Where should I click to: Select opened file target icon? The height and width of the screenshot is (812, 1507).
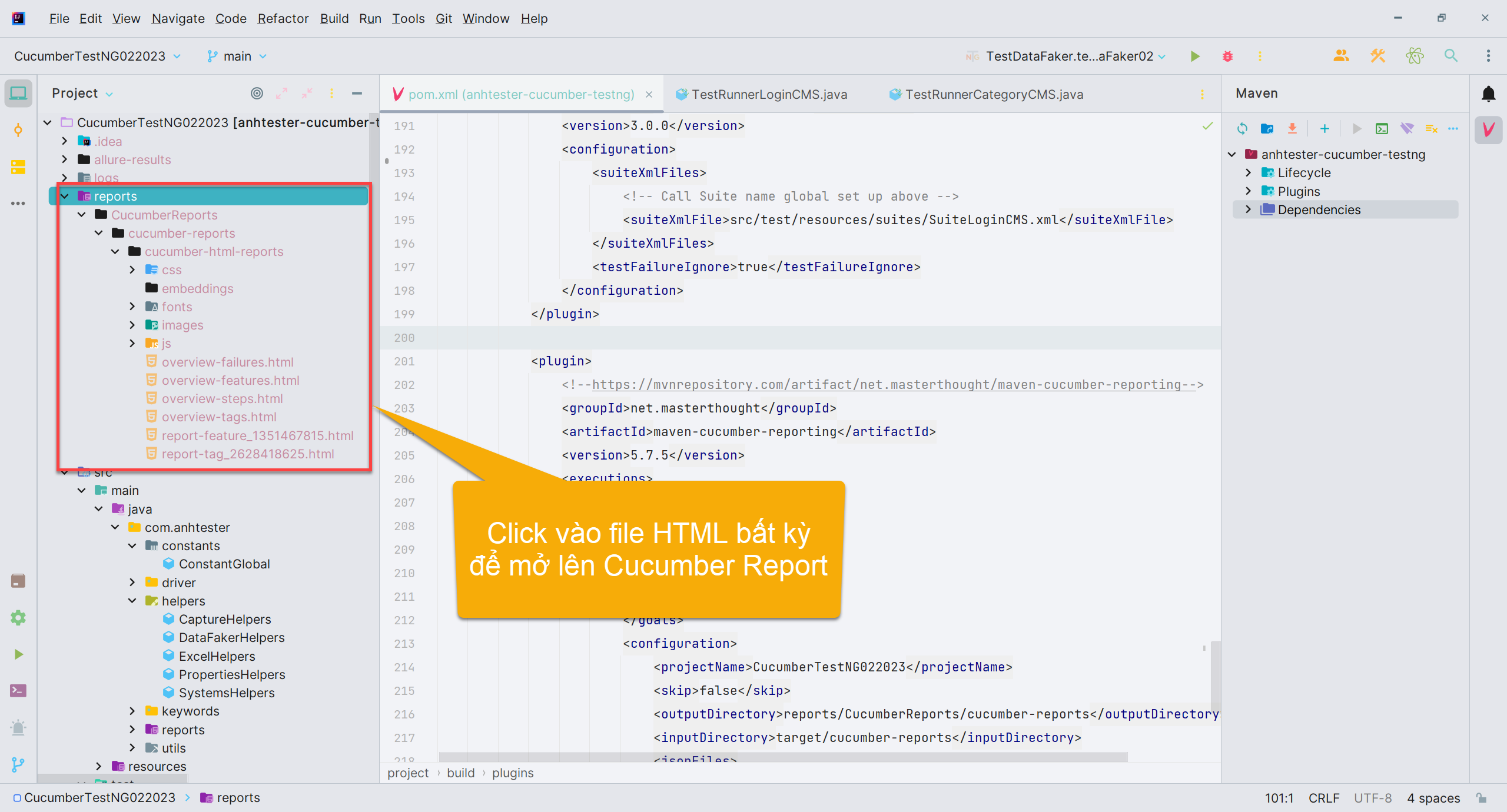pyautogui.click(x=257, y=94)
